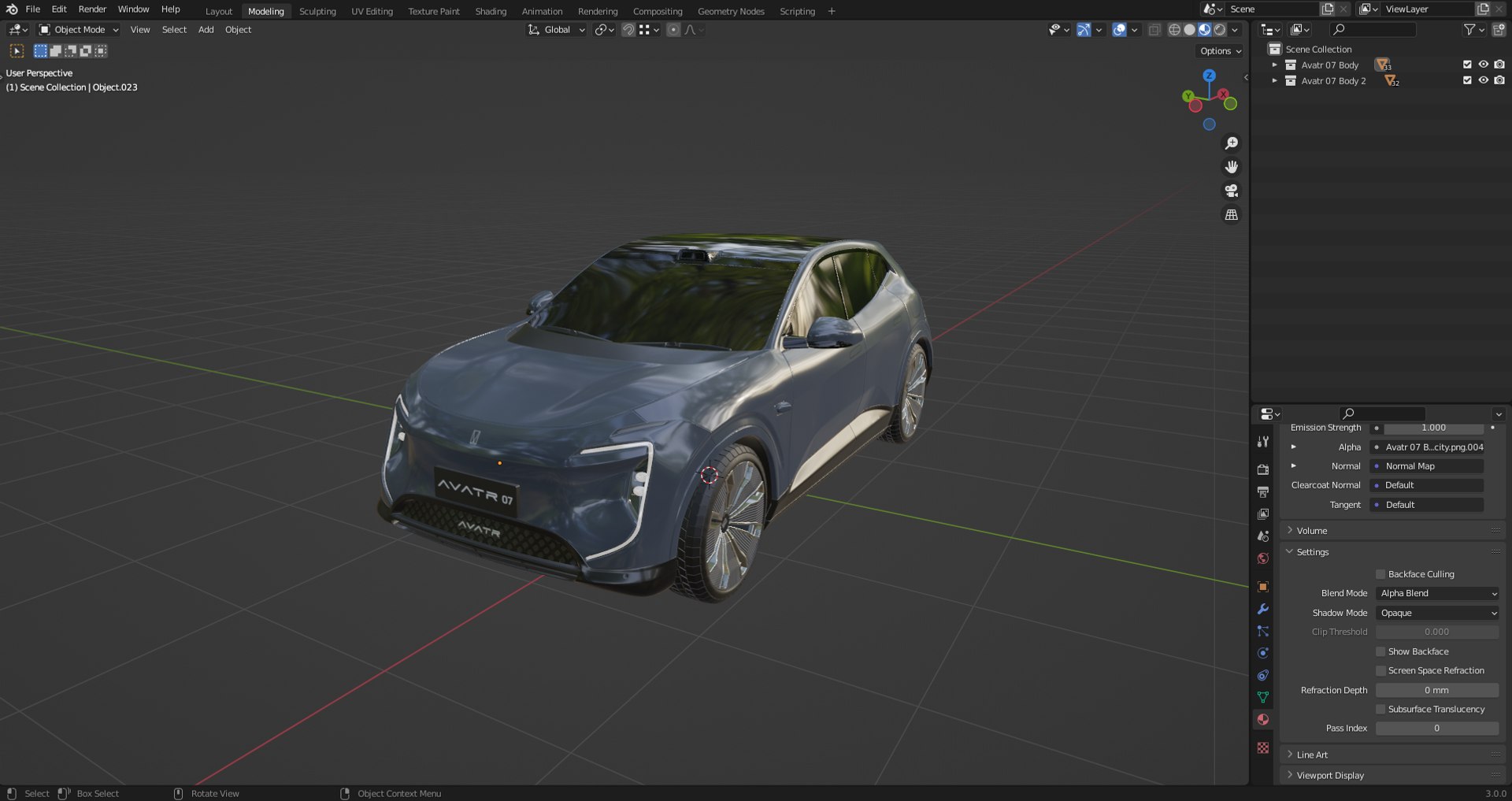Viewport: 1512px width, 801px height.
Task: Open the Render properties tab
Action: pos(1263,469)
